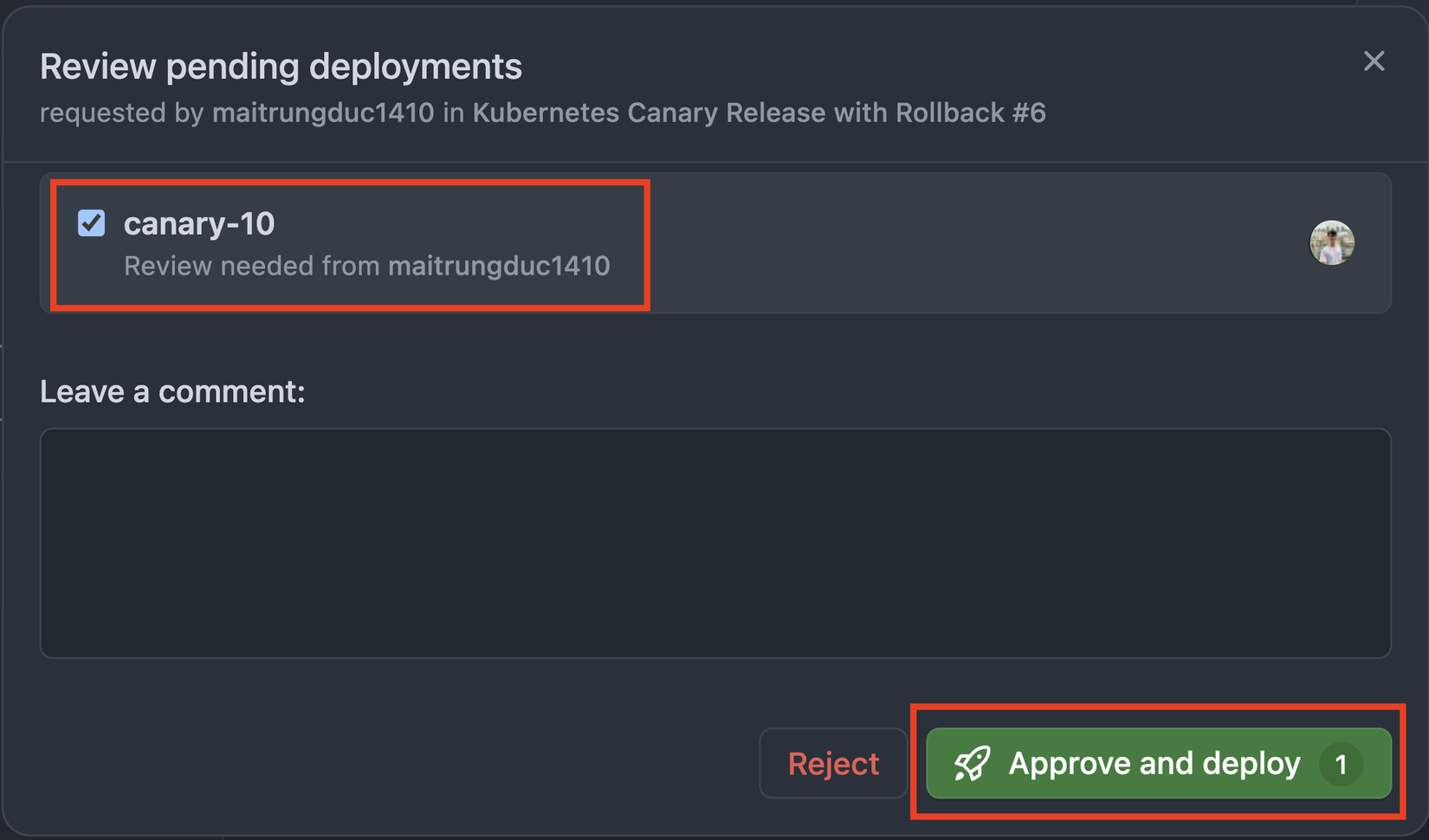Reject the pending deployment
The image size is (1429, 840).
click(x=833, y=764)
